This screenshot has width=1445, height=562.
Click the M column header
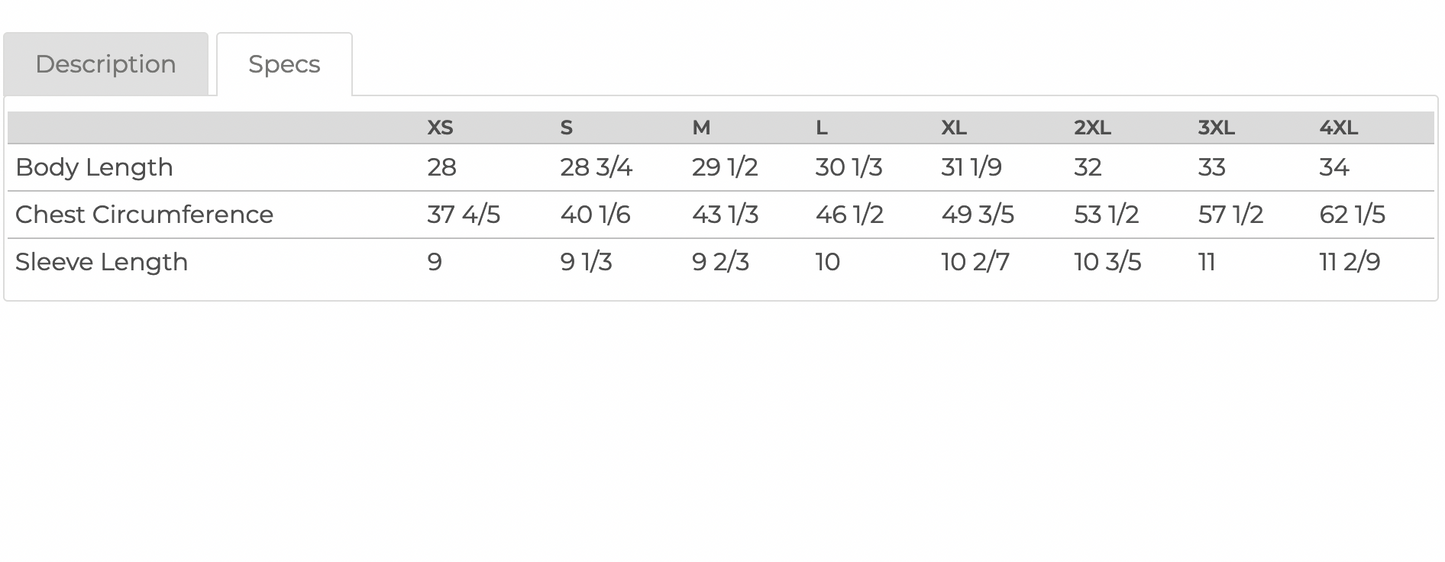[701, 128]
